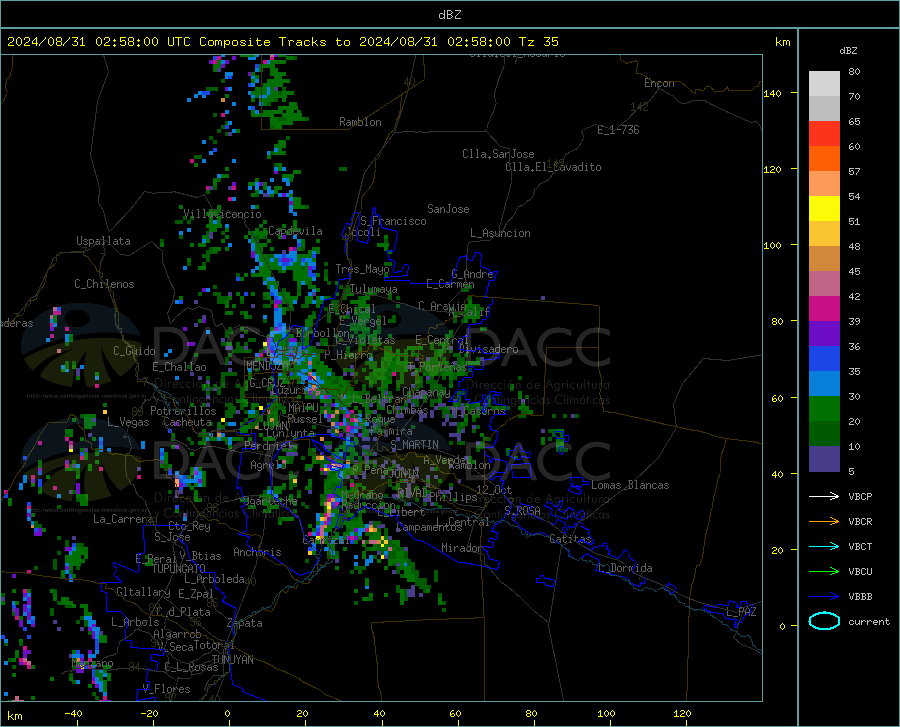Click the E_1-736 label
The height and width of the screenshot is (727, 900).
click(x=618, y=130)
